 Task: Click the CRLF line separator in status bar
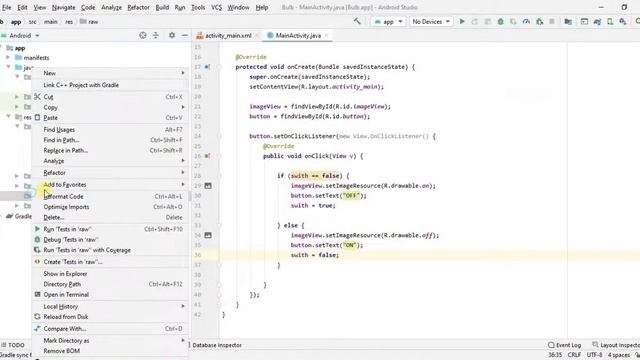click(574, 355)
